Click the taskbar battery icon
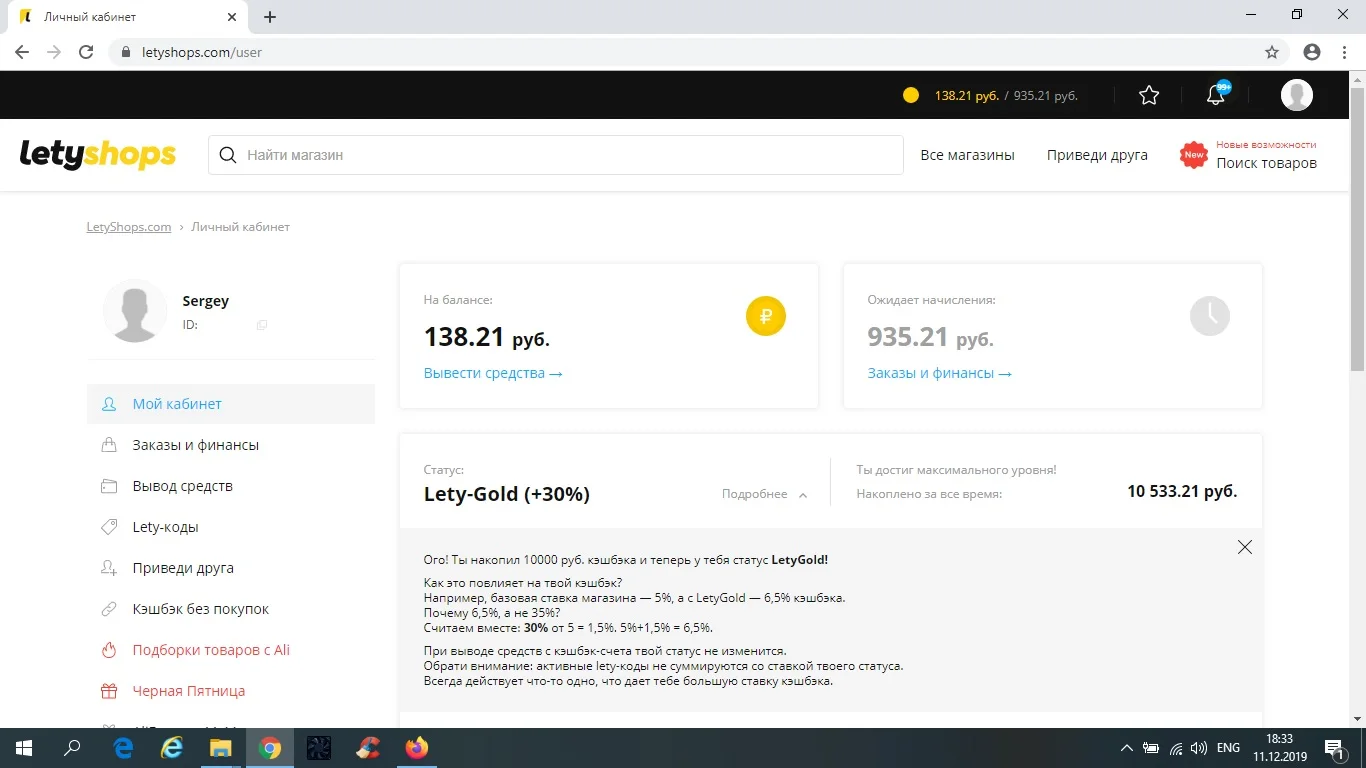 click(x=1152, y=748)
